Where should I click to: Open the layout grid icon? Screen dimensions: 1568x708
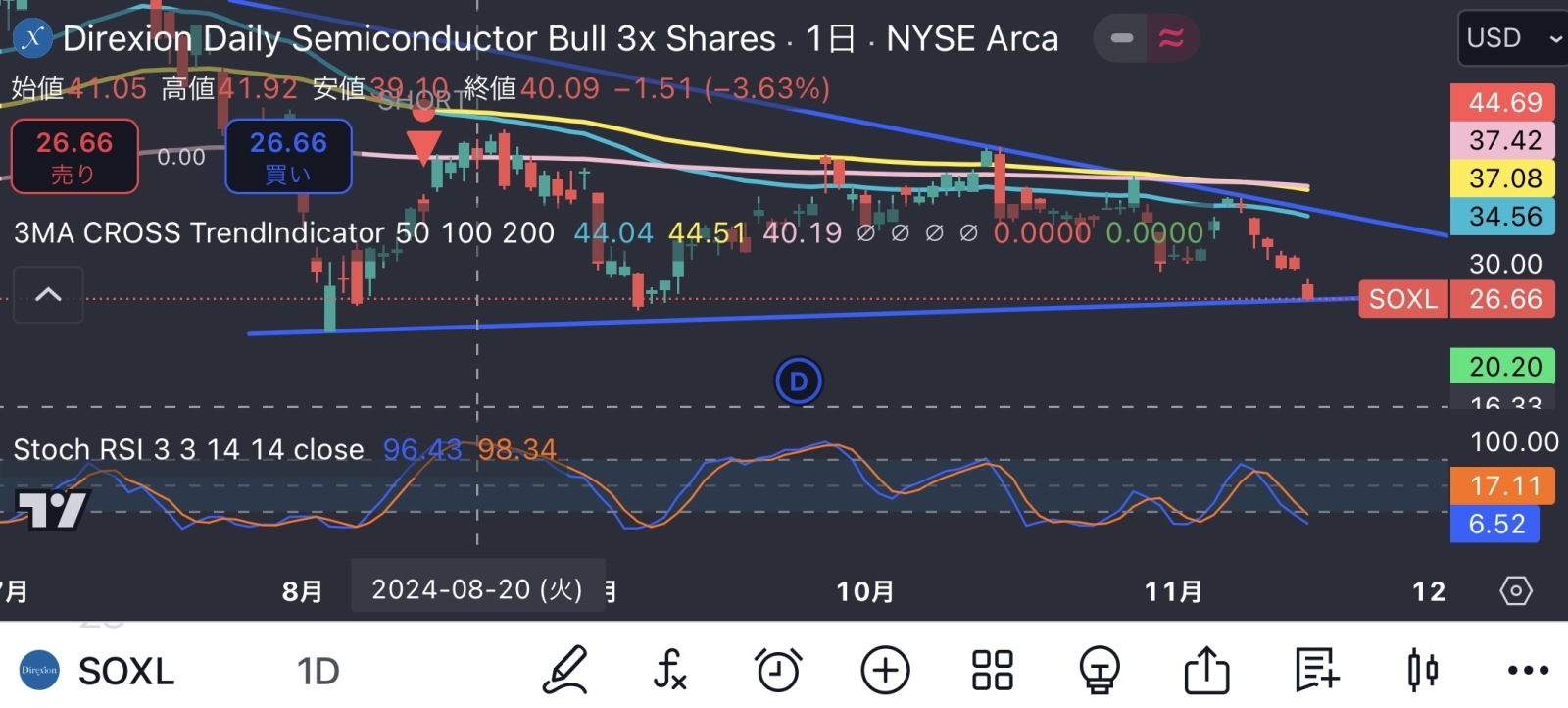[993, 671]
